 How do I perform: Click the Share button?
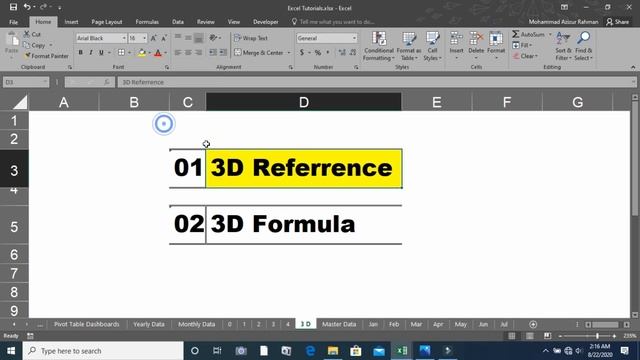point(618,22)
